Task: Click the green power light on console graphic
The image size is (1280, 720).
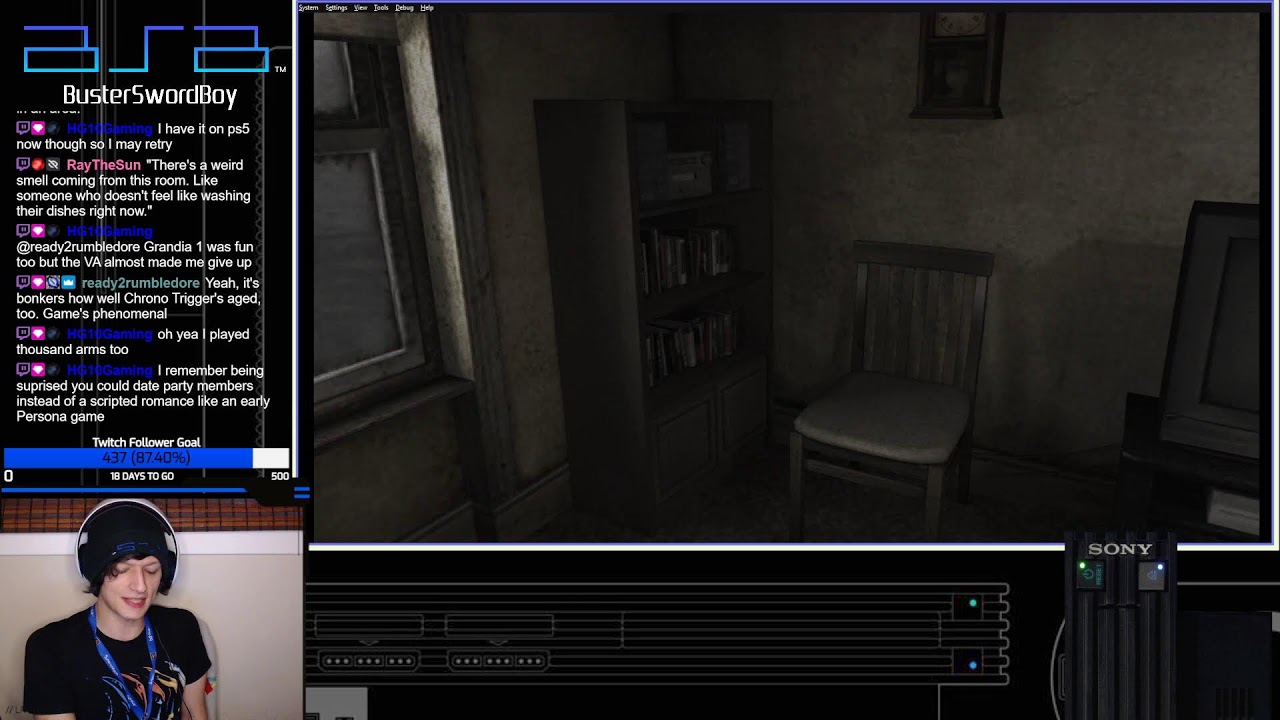Action: click(1083, 567)
